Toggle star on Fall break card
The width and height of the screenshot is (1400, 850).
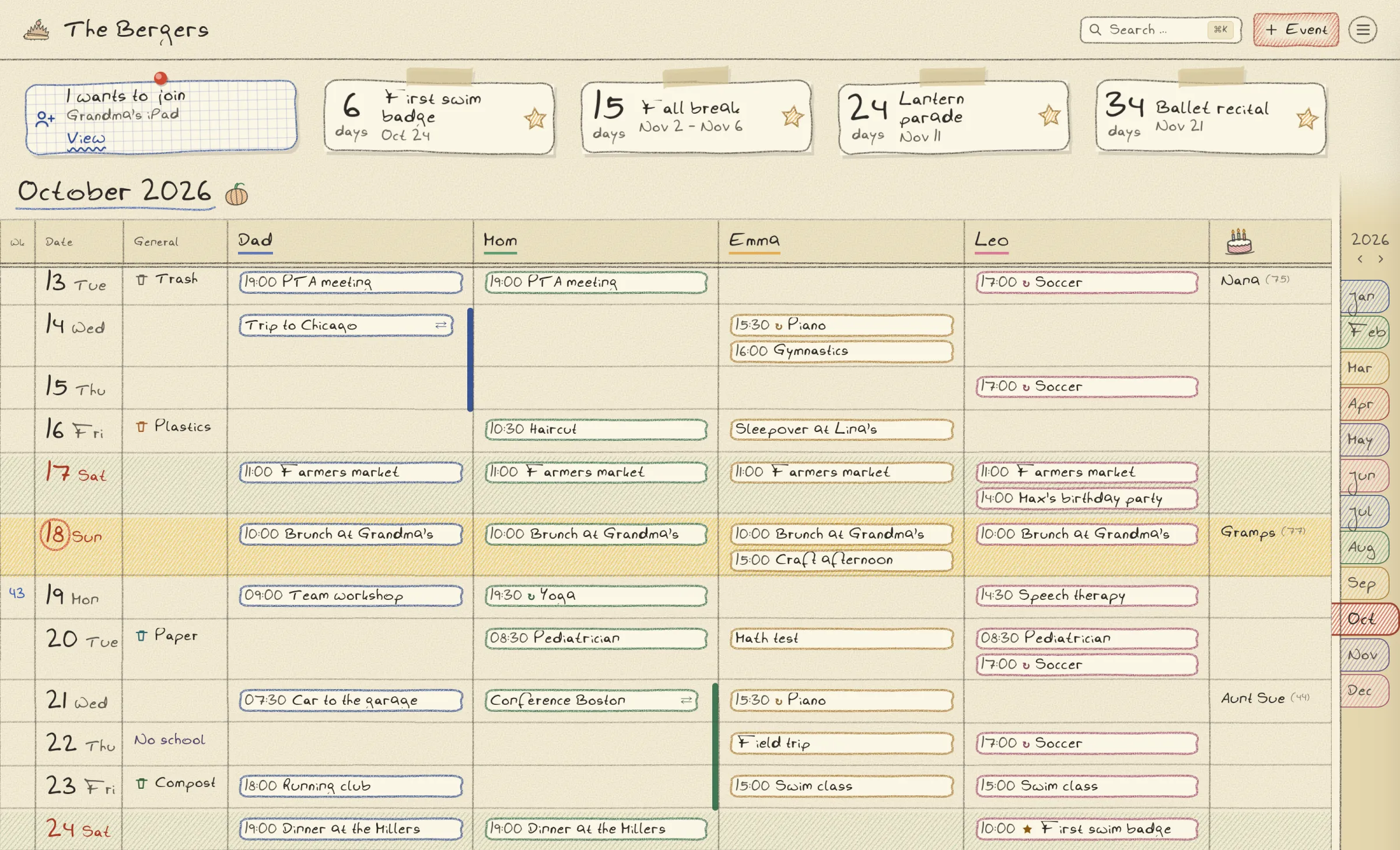pyautogui.click(x=792, y=117)
